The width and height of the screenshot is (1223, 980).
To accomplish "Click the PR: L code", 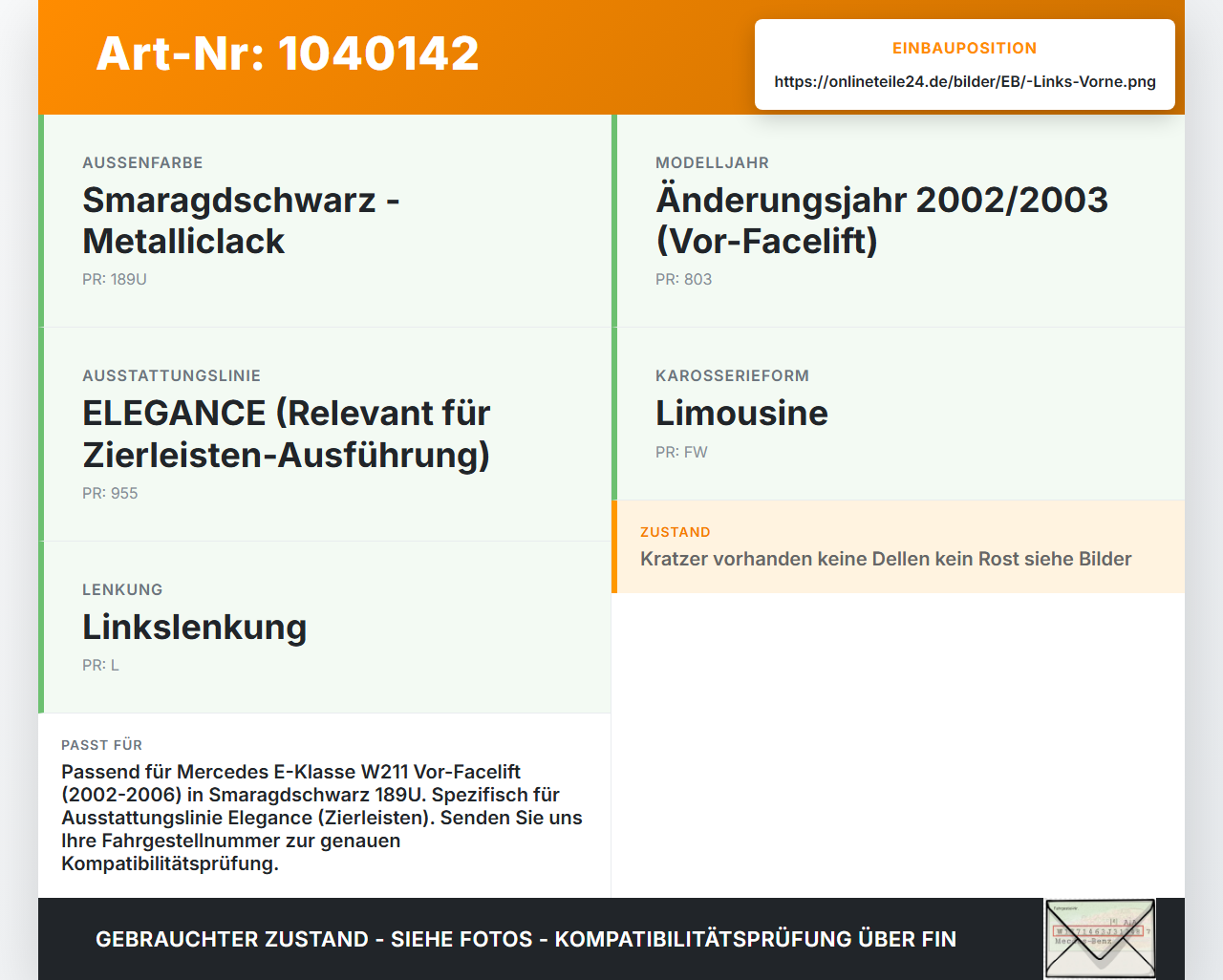I will pyautogui.click(x=100, y=665).
